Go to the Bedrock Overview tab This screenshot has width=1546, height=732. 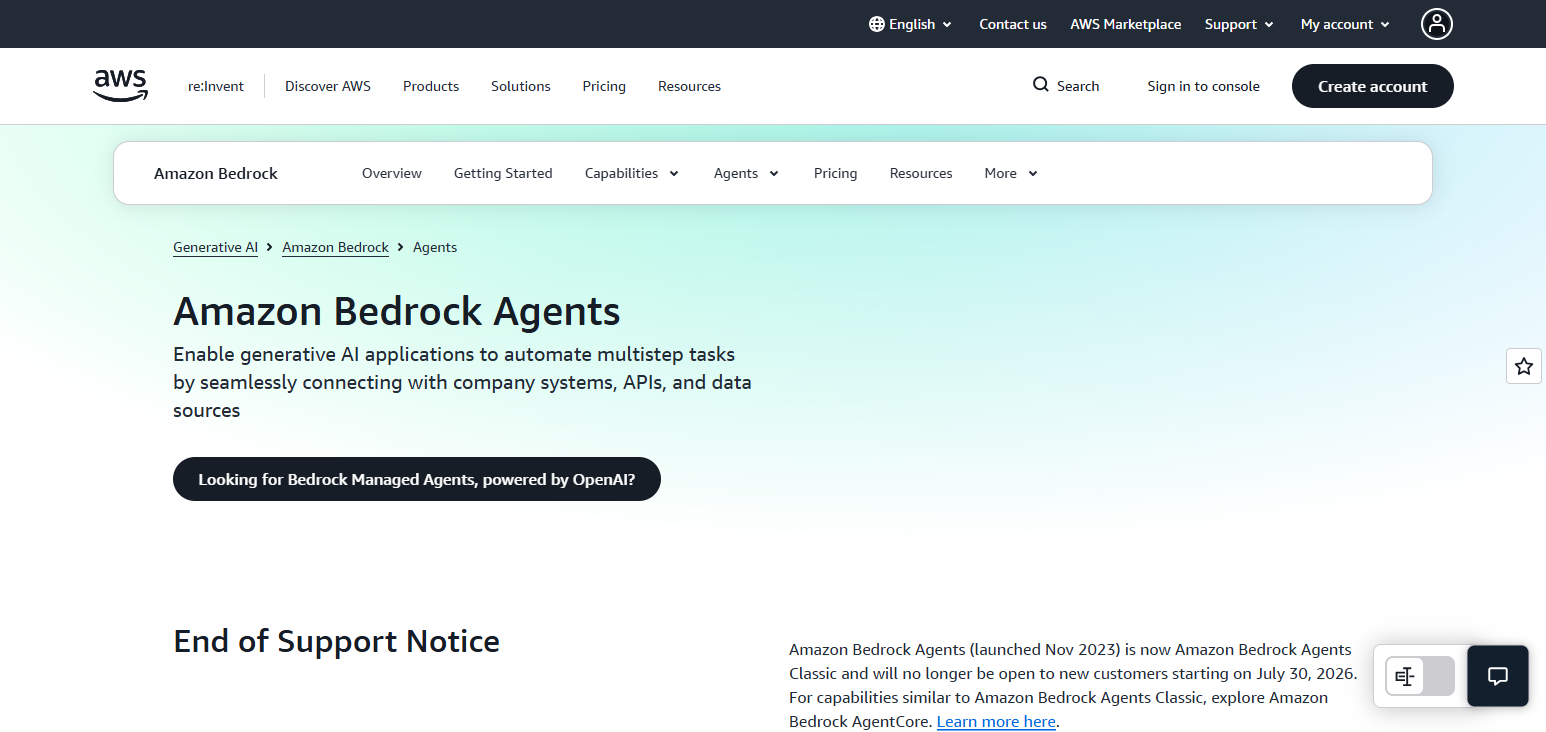point(392,173)
